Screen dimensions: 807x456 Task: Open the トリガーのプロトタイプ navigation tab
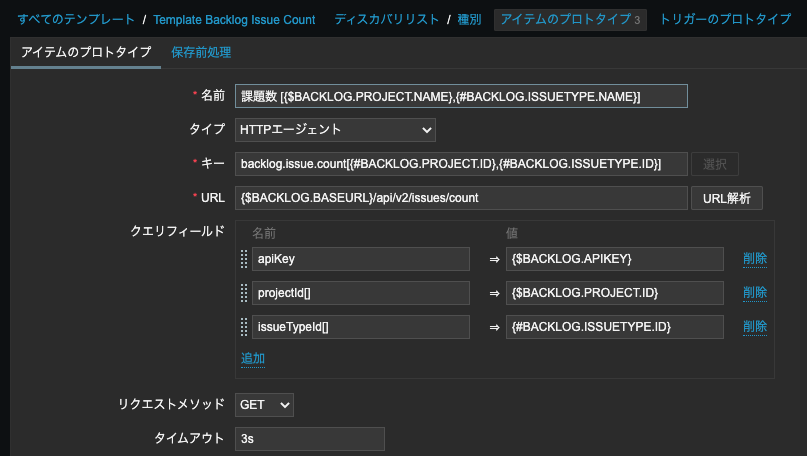pos(725,20)
